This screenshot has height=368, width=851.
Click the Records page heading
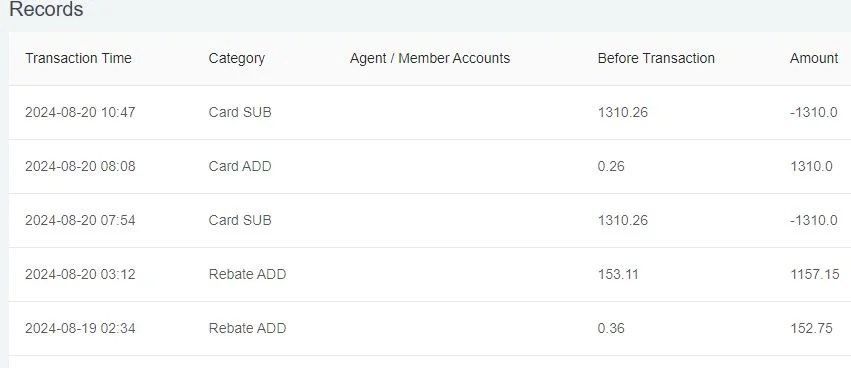(46, 9)
